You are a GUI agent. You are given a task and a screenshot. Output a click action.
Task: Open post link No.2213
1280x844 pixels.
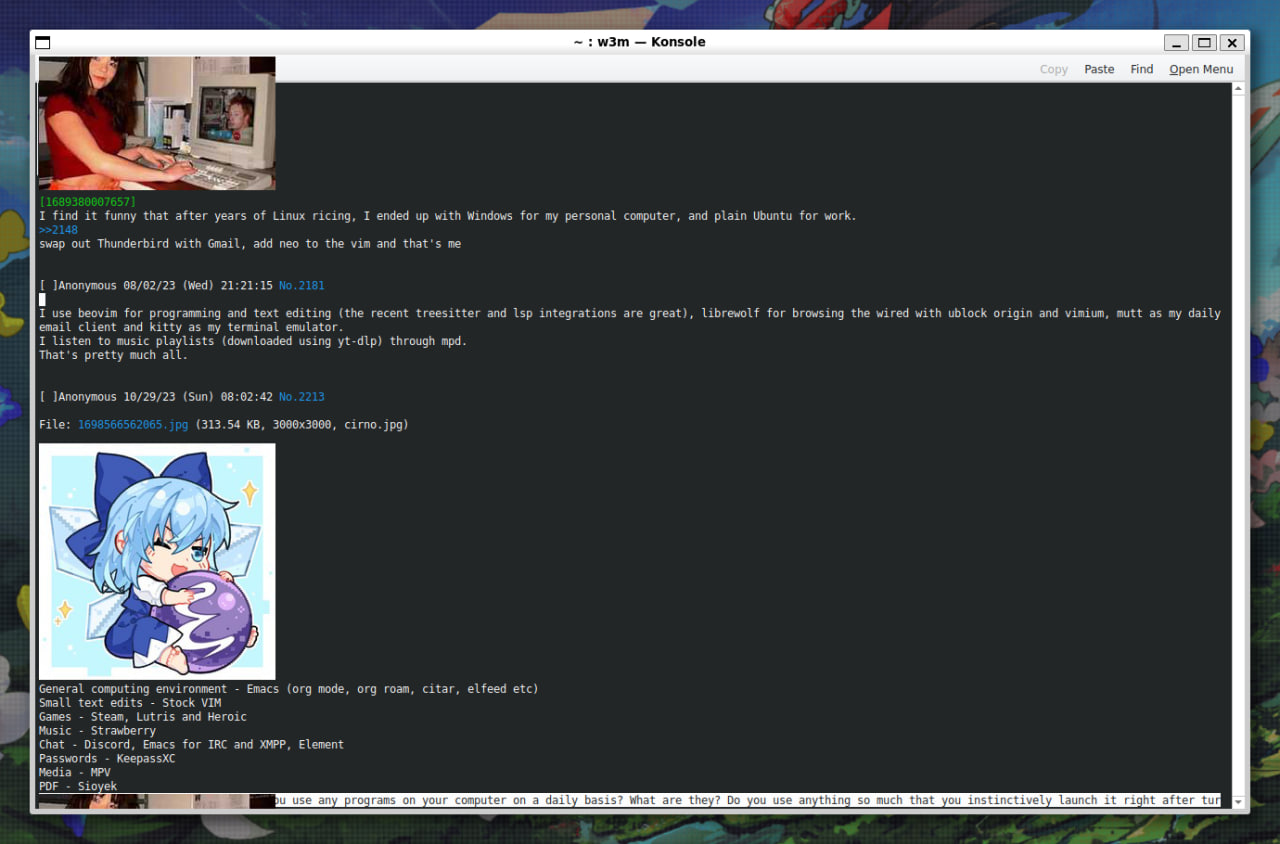301,397
